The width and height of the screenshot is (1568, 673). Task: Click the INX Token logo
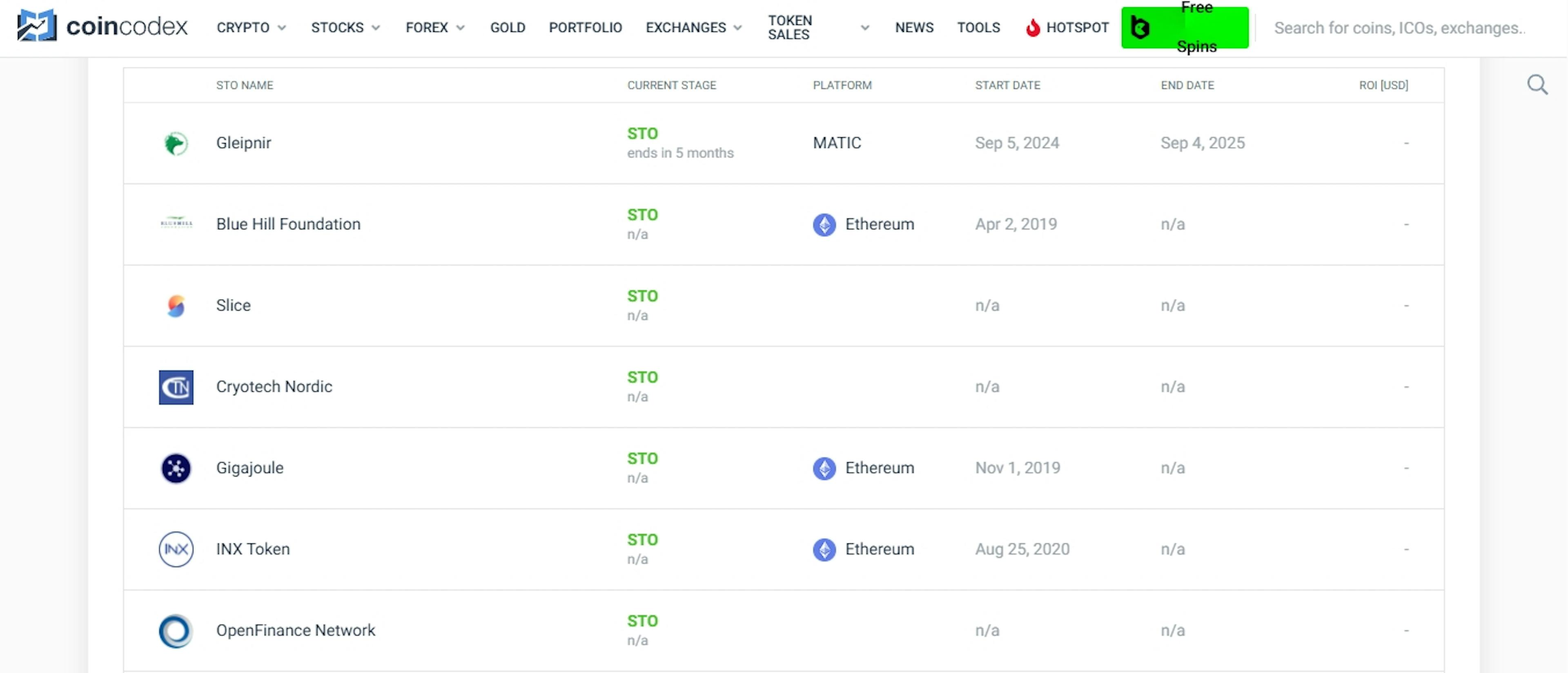176,549
